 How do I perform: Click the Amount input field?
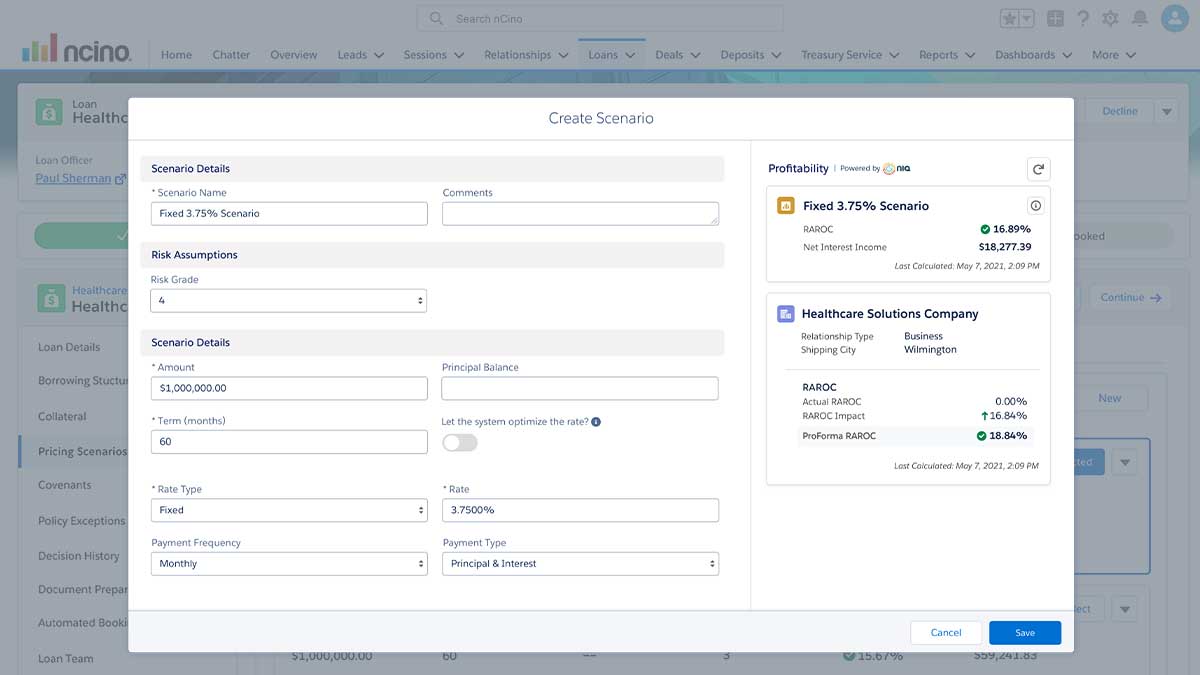289,388
